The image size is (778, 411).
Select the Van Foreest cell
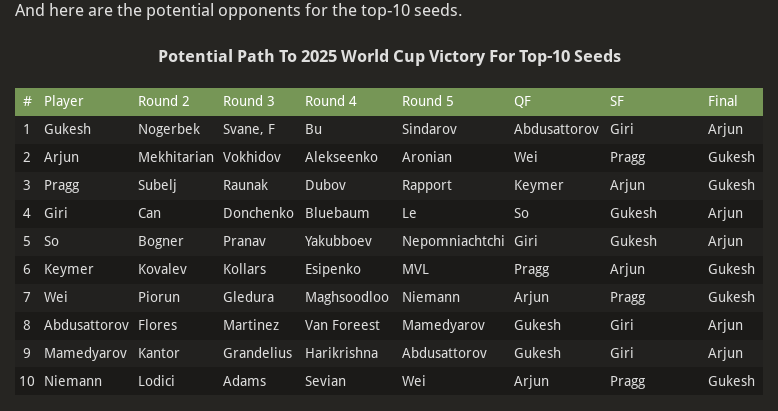coord(342,325)
